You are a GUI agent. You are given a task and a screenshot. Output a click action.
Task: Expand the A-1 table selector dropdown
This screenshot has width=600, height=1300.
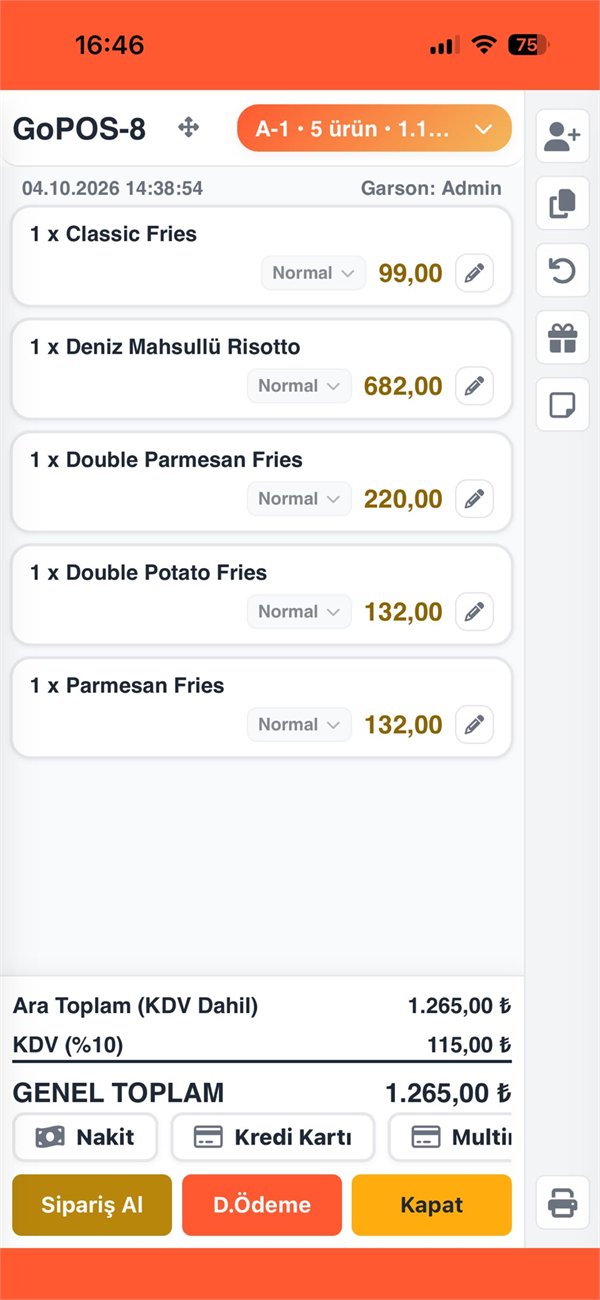coord(374,129)
